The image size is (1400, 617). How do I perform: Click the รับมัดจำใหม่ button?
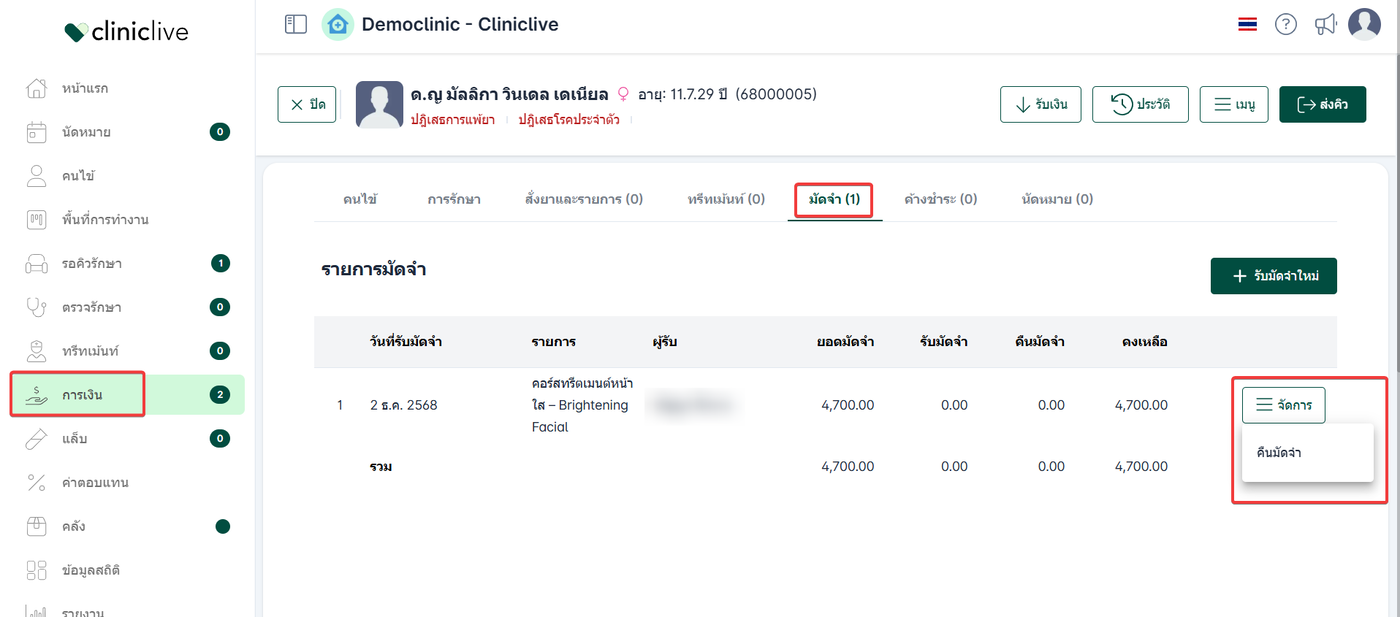point(1273,276)
